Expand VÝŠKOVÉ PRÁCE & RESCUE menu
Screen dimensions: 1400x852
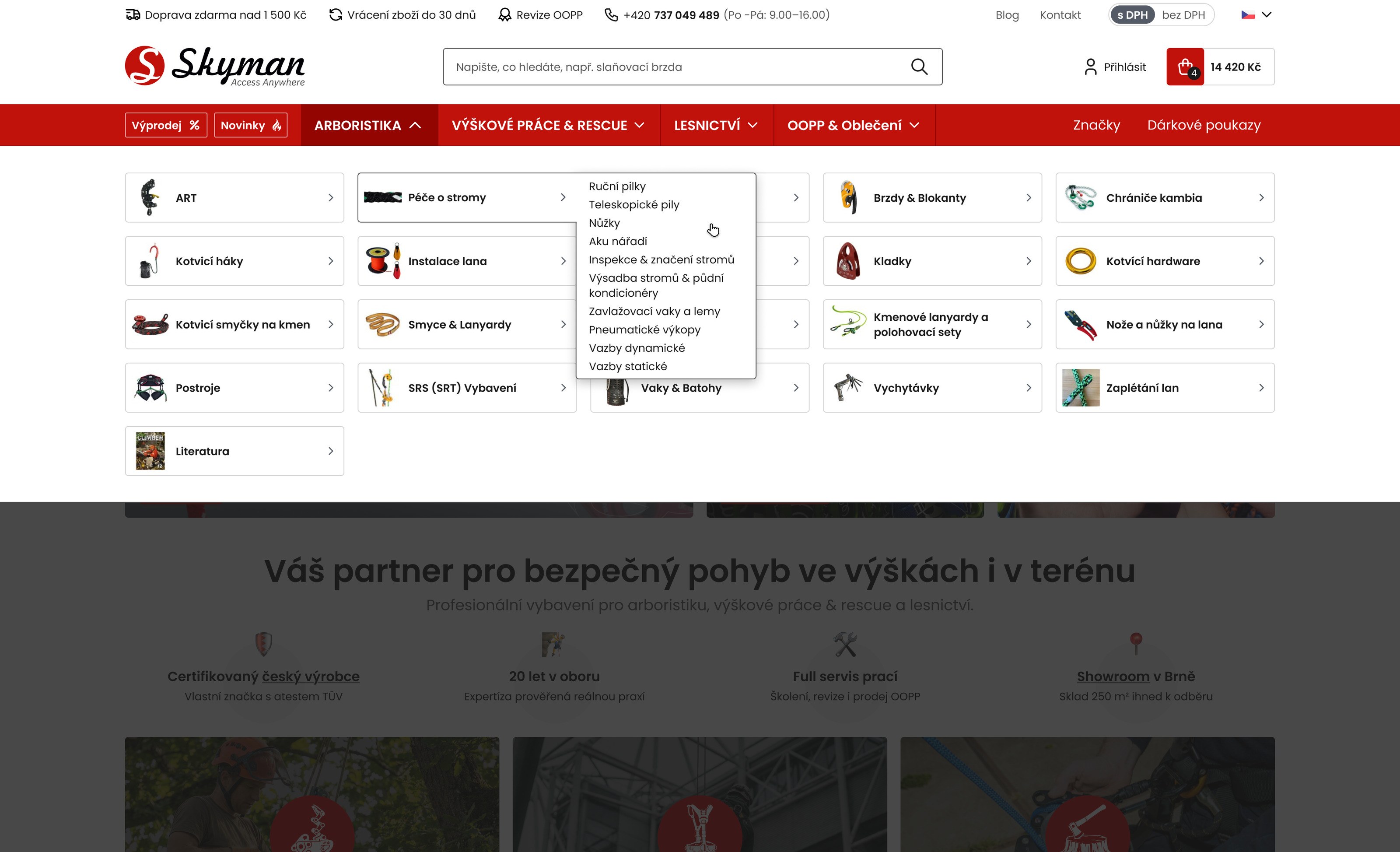coord(548,125)
